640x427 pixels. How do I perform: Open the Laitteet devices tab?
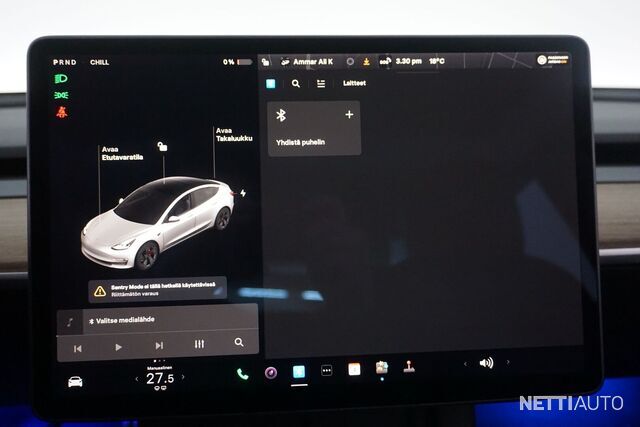click(x=354, y=83)
